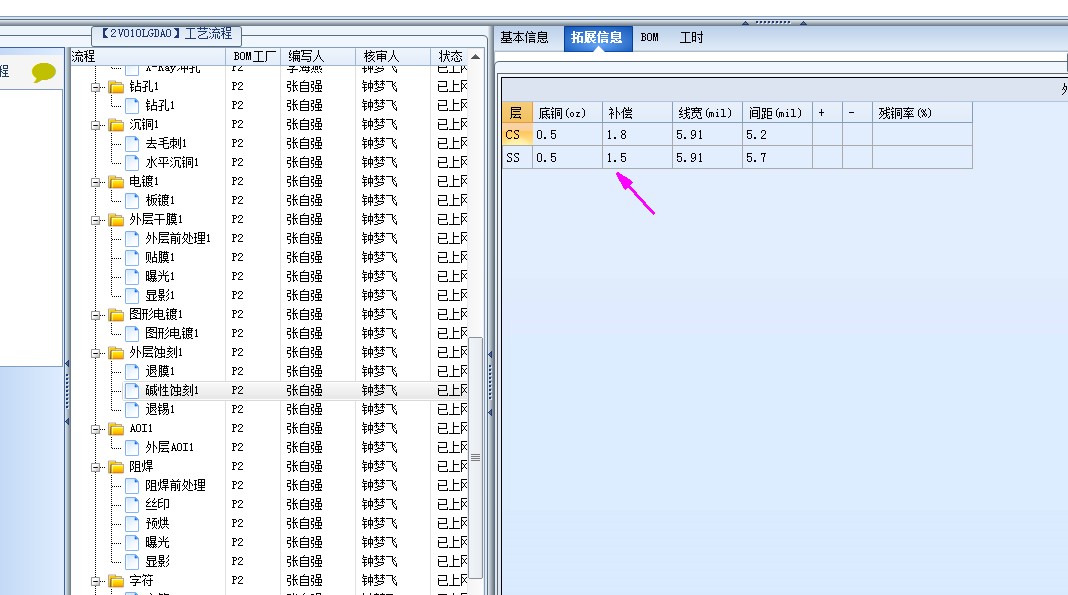Select the CS layer row header
This screenshot has width=1068, height=595.
(x=516, y=135)
